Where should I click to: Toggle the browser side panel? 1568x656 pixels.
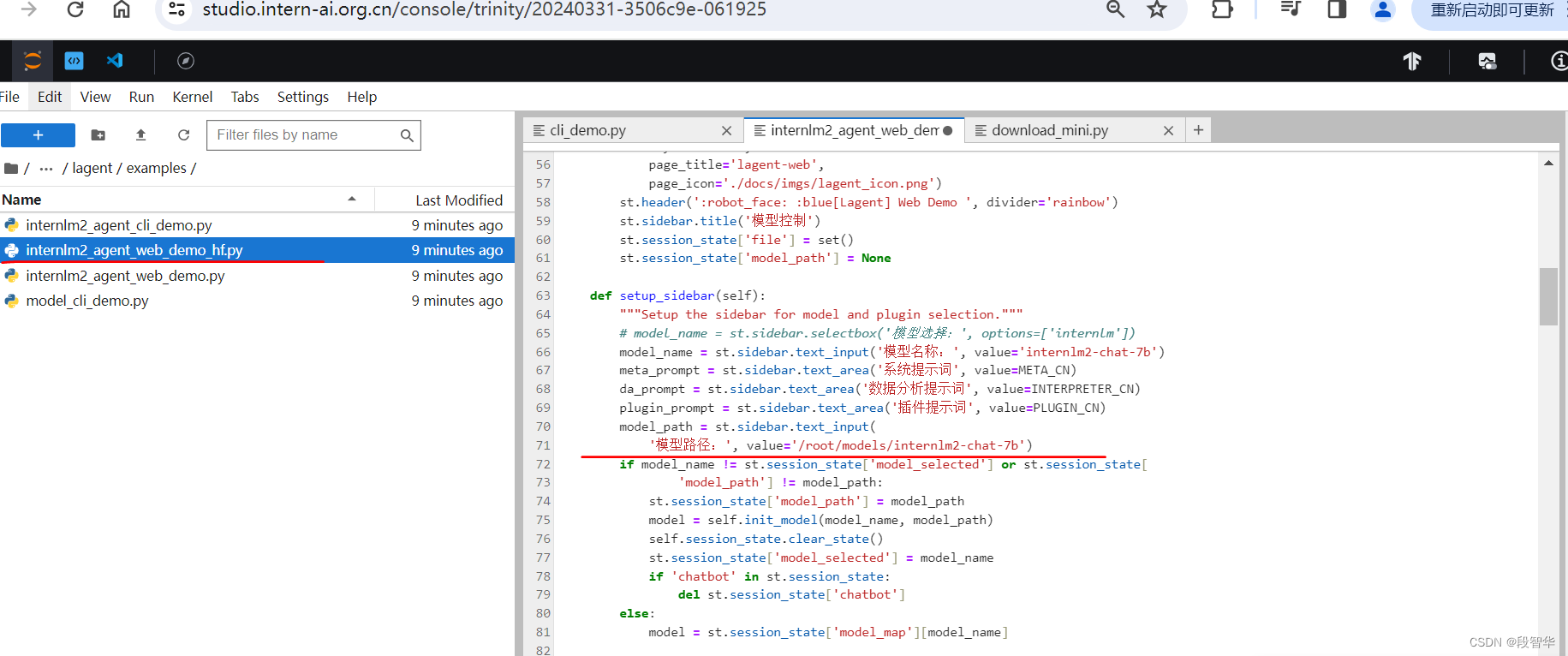1337,9
